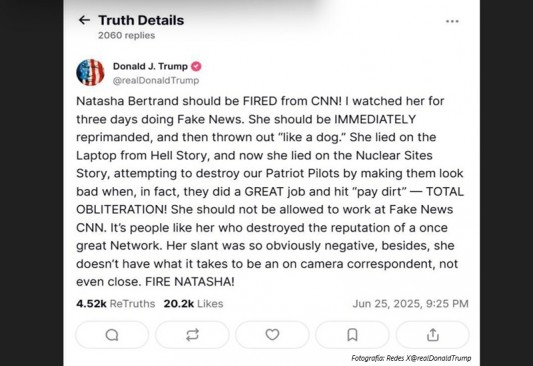Screen dimensions: 533x366
Task: Share the post with the share icon
Action: 433,335
